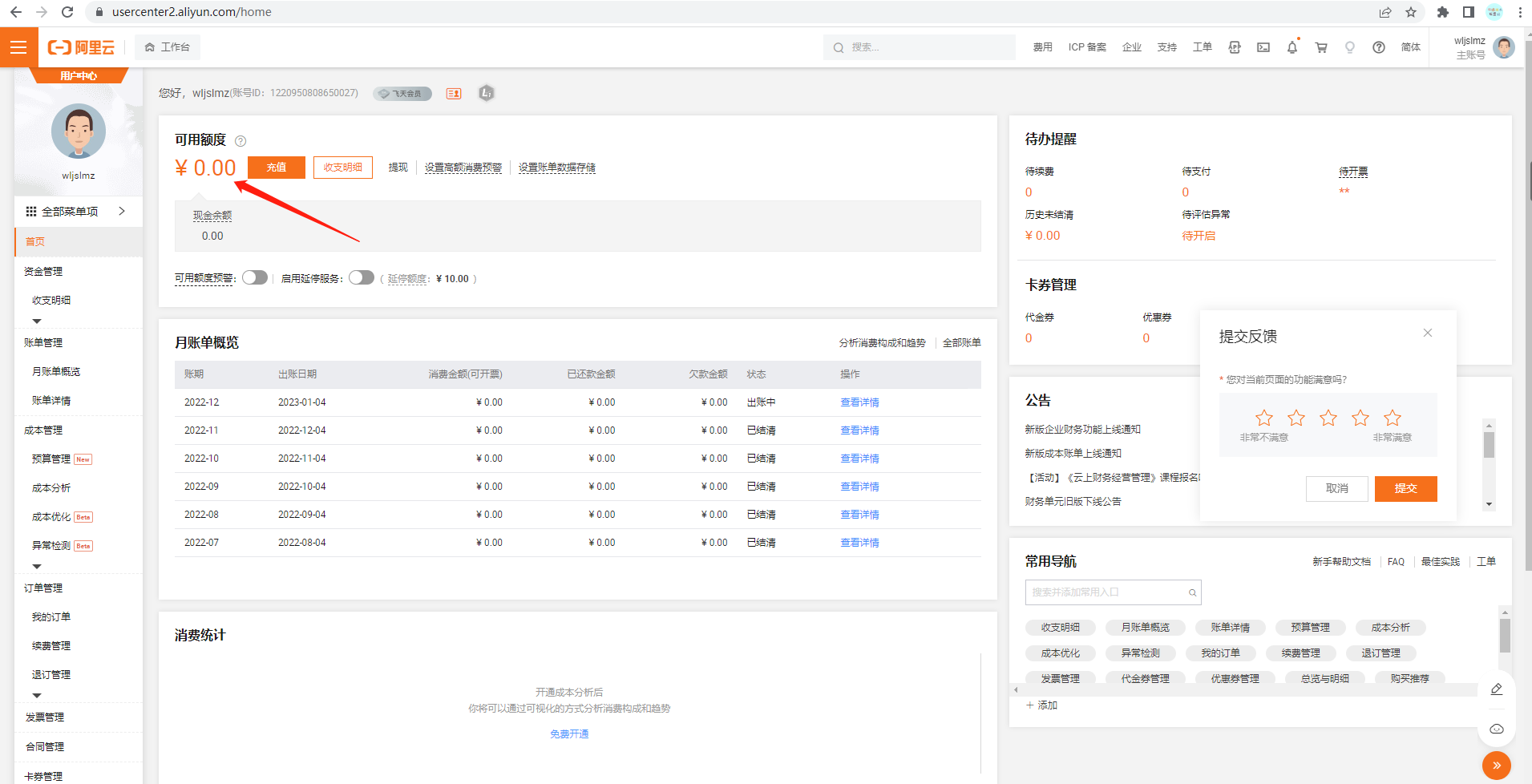
Task: Click the orange double-arrow expand button
Action: point(1497,766)
